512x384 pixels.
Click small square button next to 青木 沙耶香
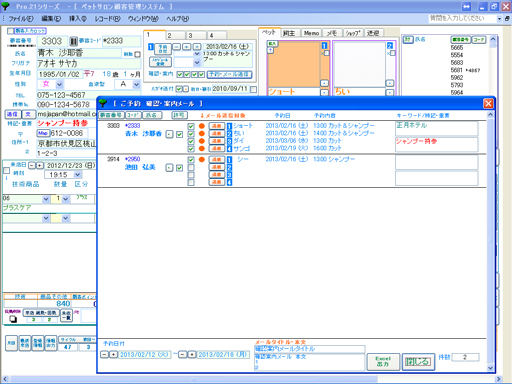(x=170, y=134)
